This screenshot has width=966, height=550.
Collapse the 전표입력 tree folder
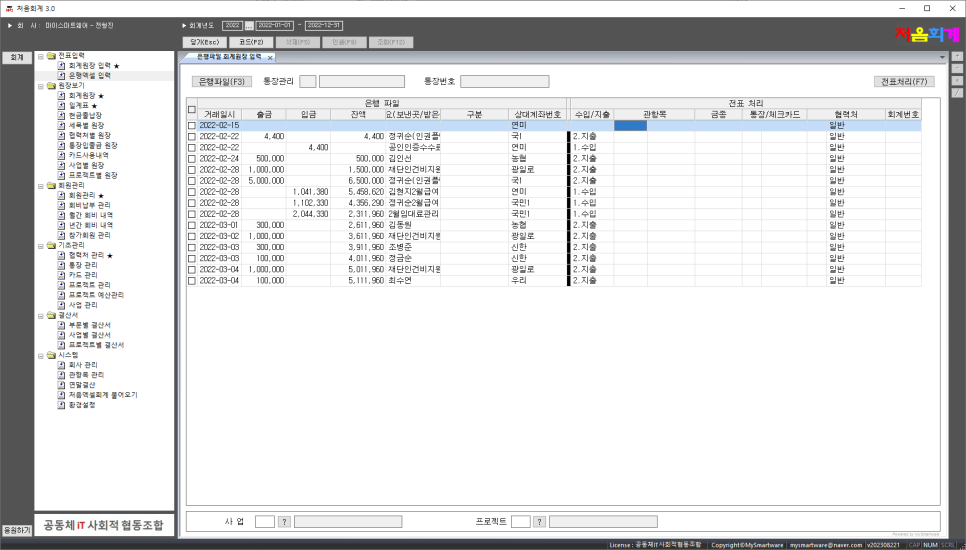pyautogui.click(x=40, y=56)
